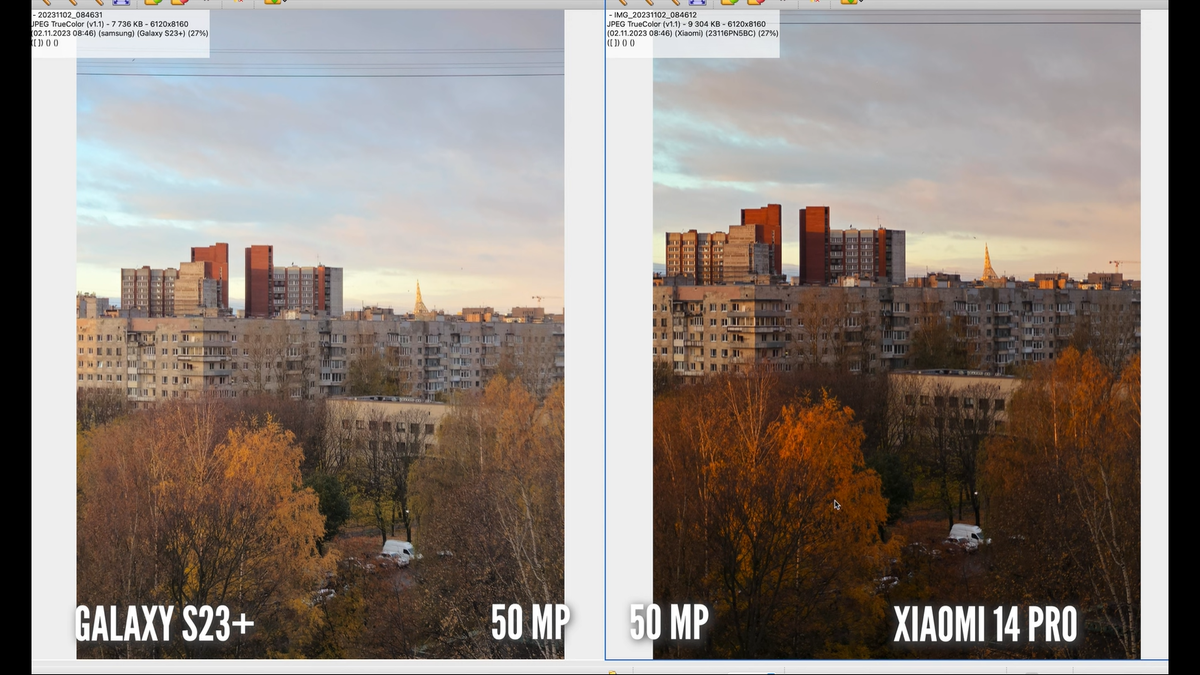Click the filename text IMG_20231102_084612
The image size is (1200, 675).
[x=656, y=15]
